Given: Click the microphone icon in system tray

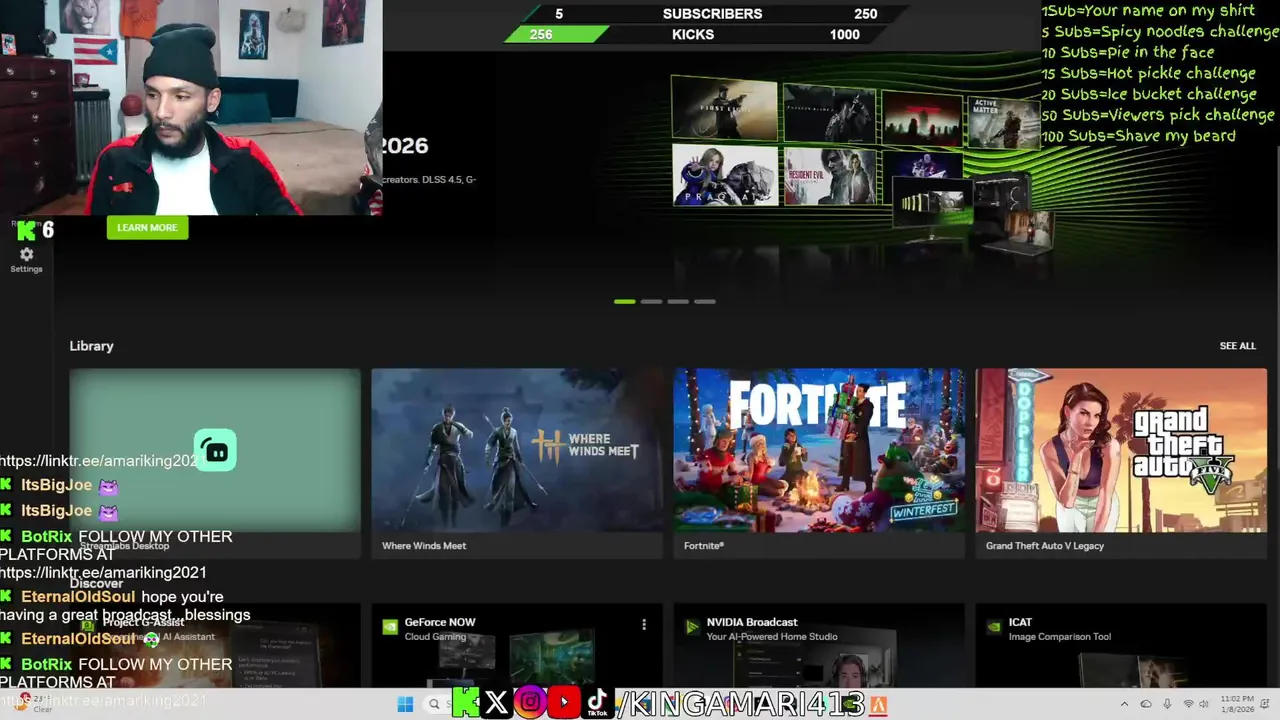Looking at the screenshot, I should (x=1167, y=704).
